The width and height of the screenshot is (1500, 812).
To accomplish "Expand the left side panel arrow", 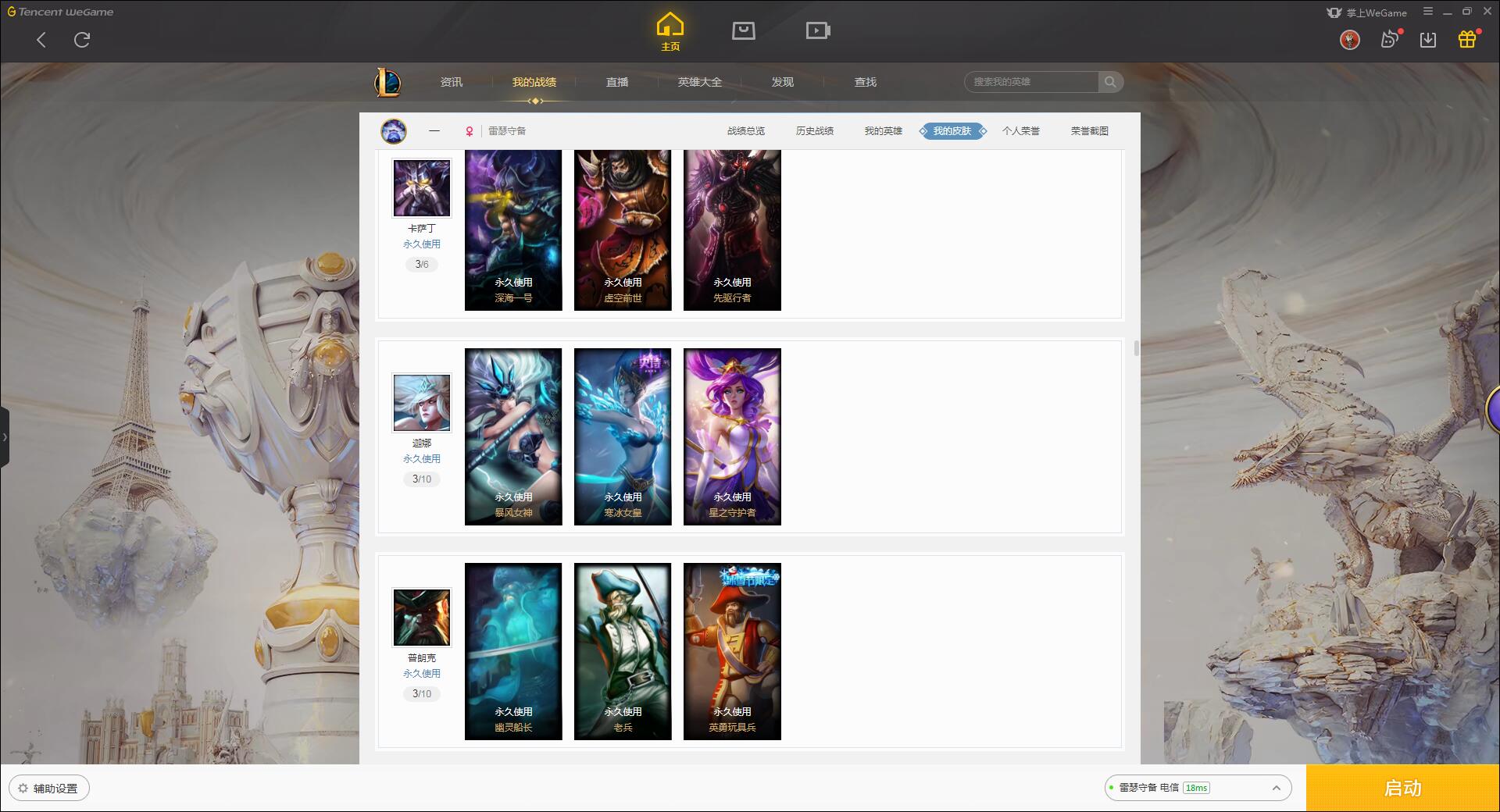I will (5, 437).
